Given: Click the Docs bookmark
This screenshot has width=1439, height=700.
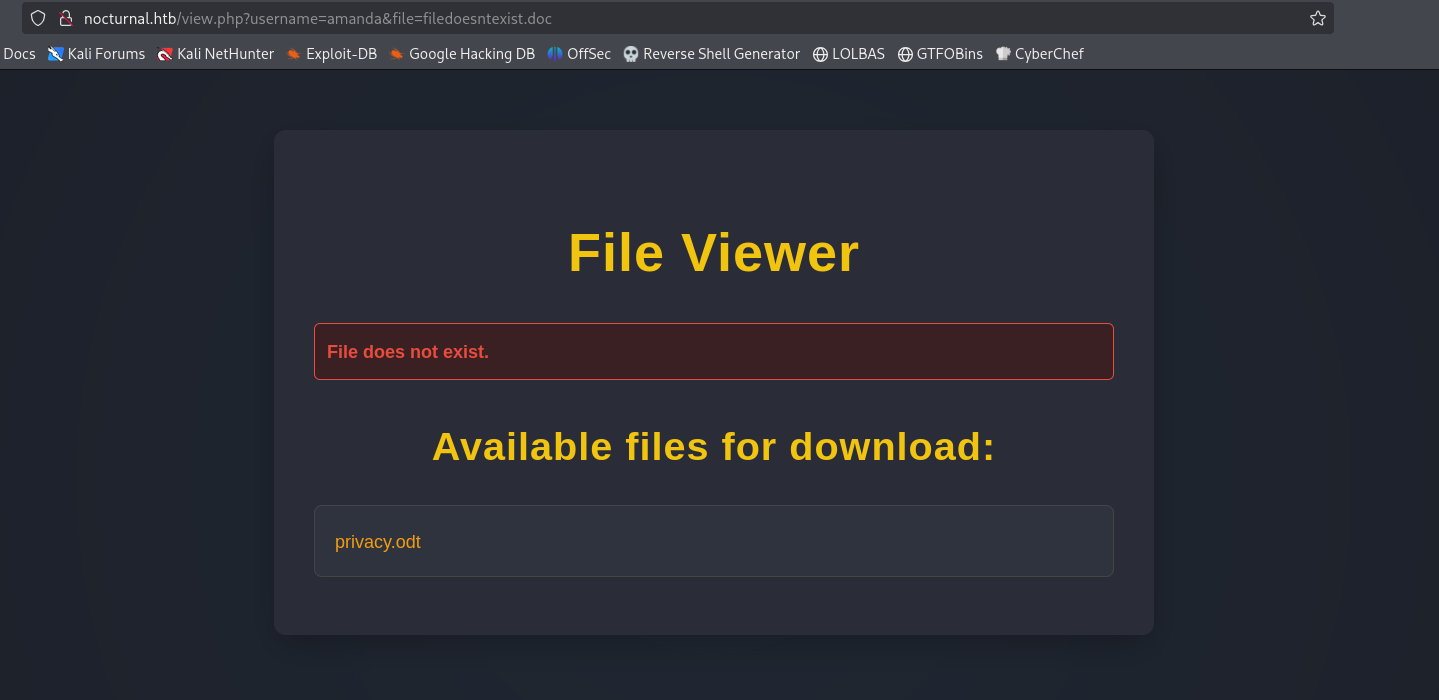Looking at the screenshot, I should click(19, 54).
